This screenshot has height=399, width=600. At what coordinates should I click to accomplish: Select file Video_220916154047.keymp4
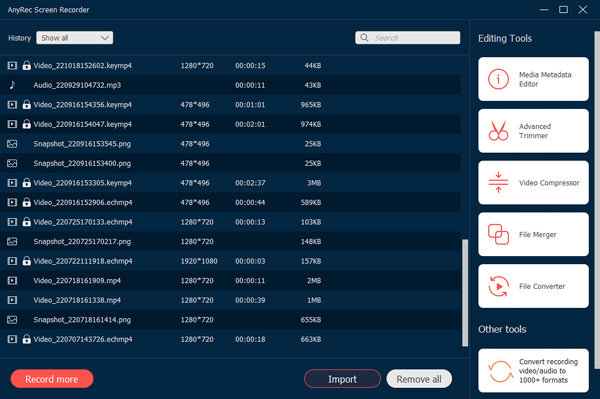coord(230,124)
